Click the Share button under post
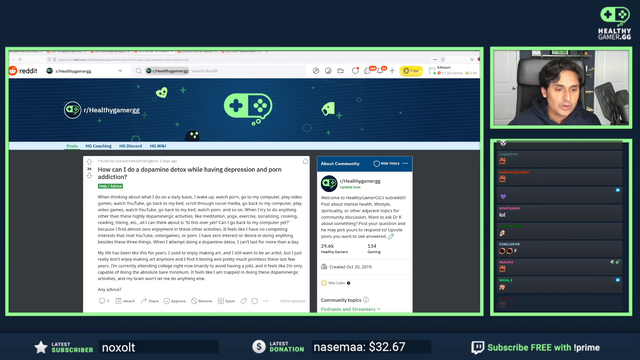 149,301
